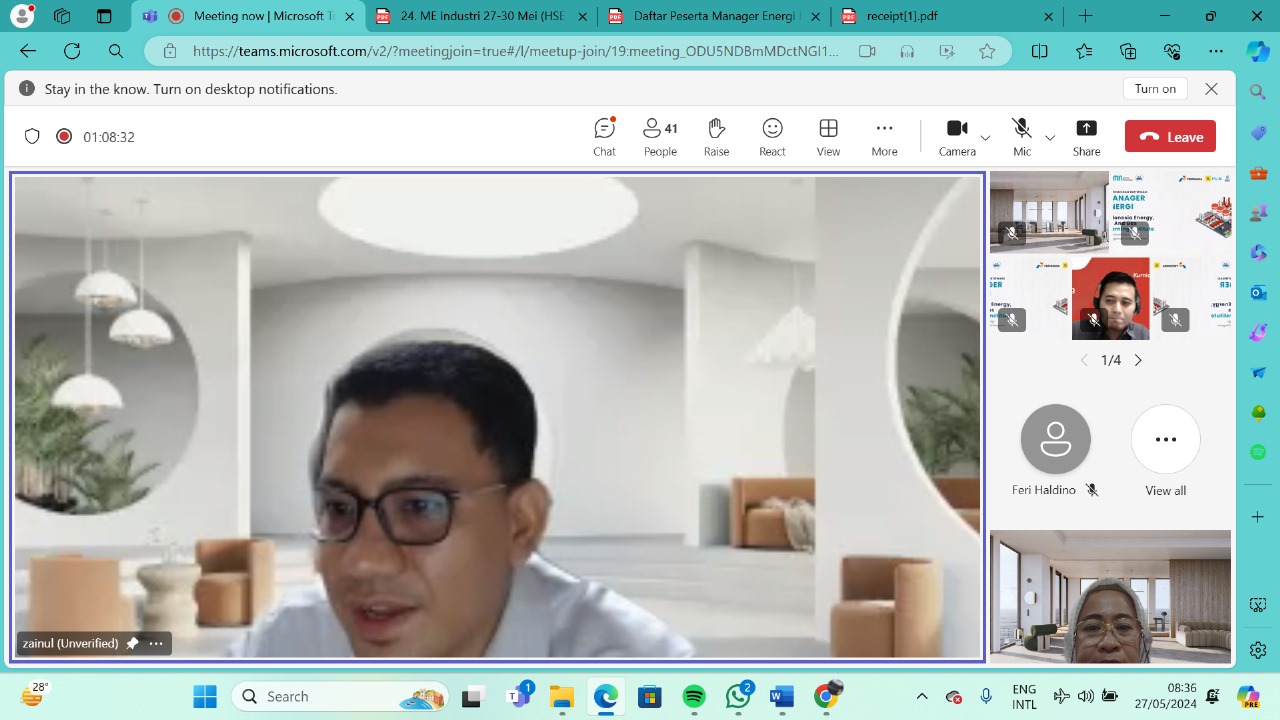
Task: Open the Favorites list icon
Action: point(1084,51)
